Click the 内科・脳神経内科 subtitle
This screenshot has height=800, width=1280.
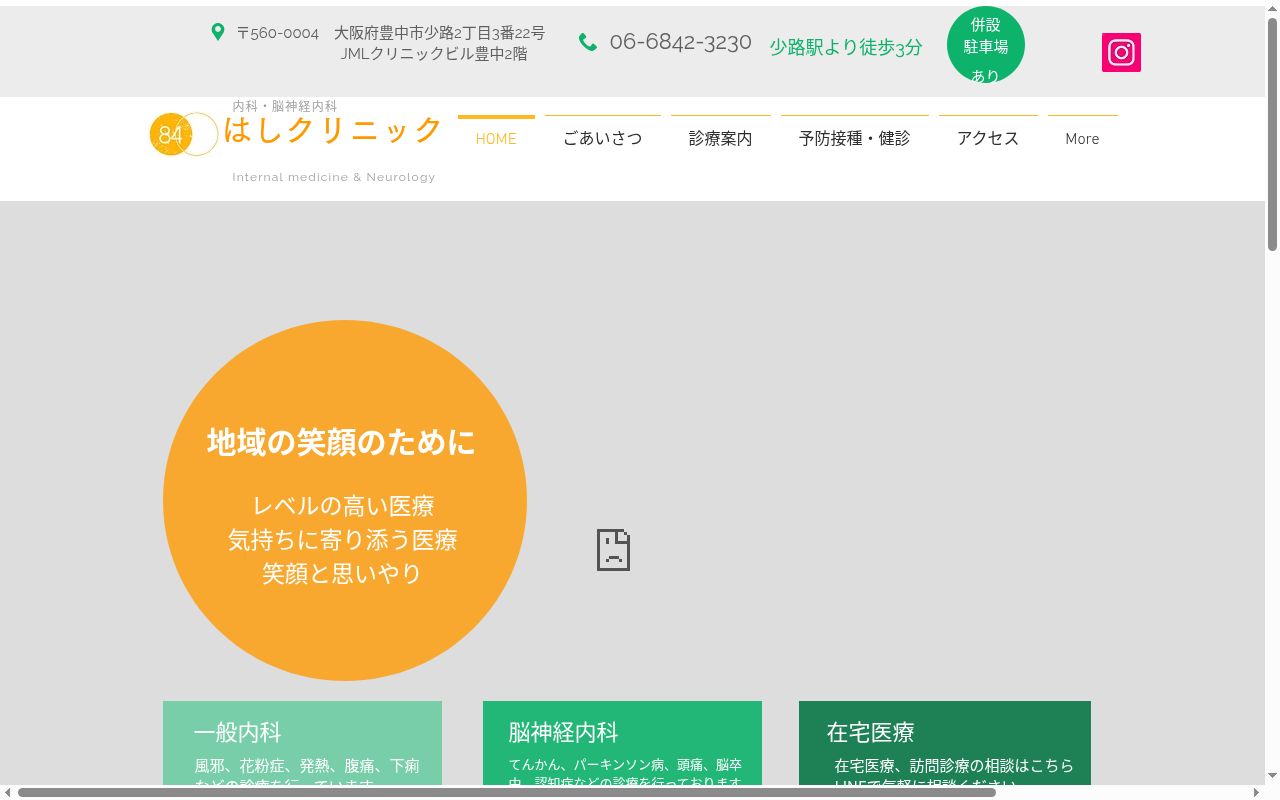click(285, 106)
